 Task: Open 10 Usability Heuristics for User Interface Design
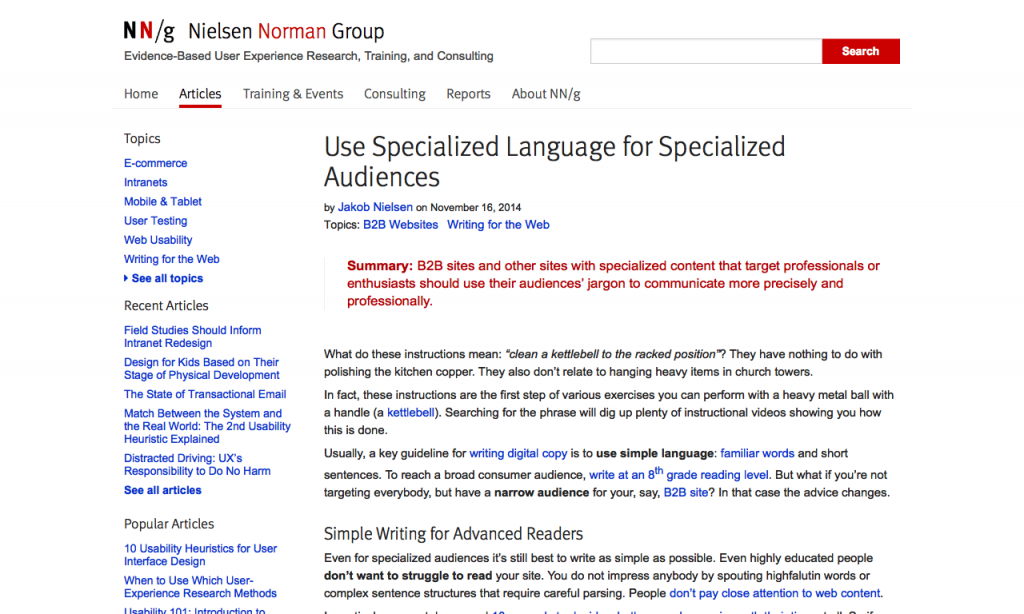coord(200,554)
